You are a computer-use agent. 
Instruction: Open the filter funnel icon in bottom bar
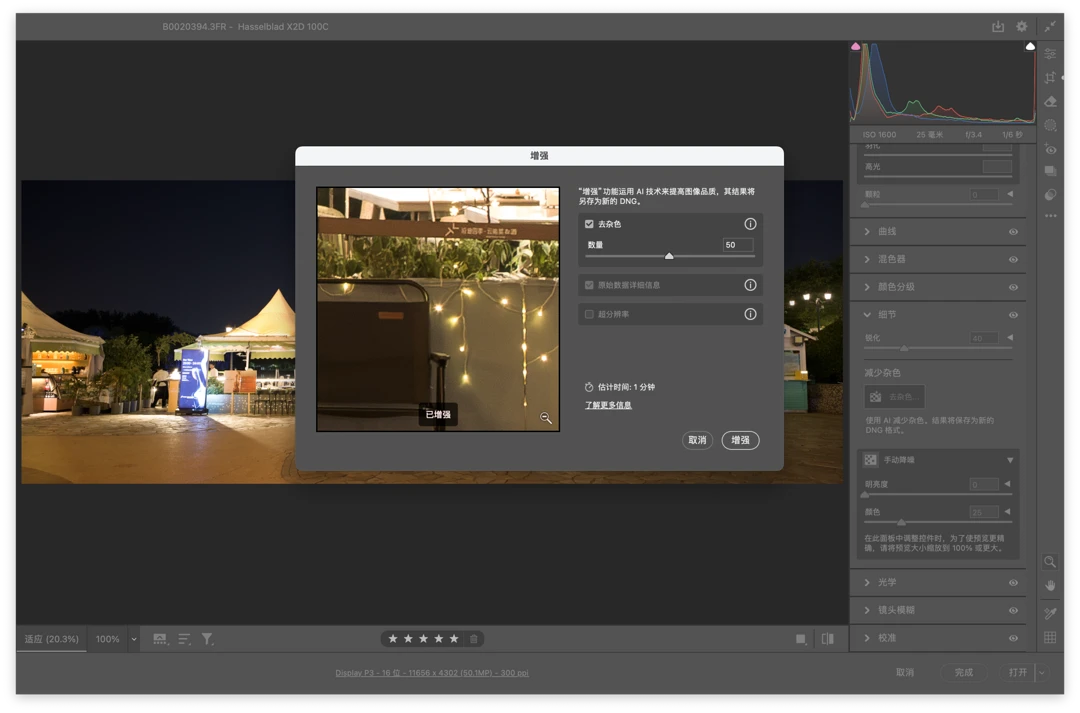[207, 639]
